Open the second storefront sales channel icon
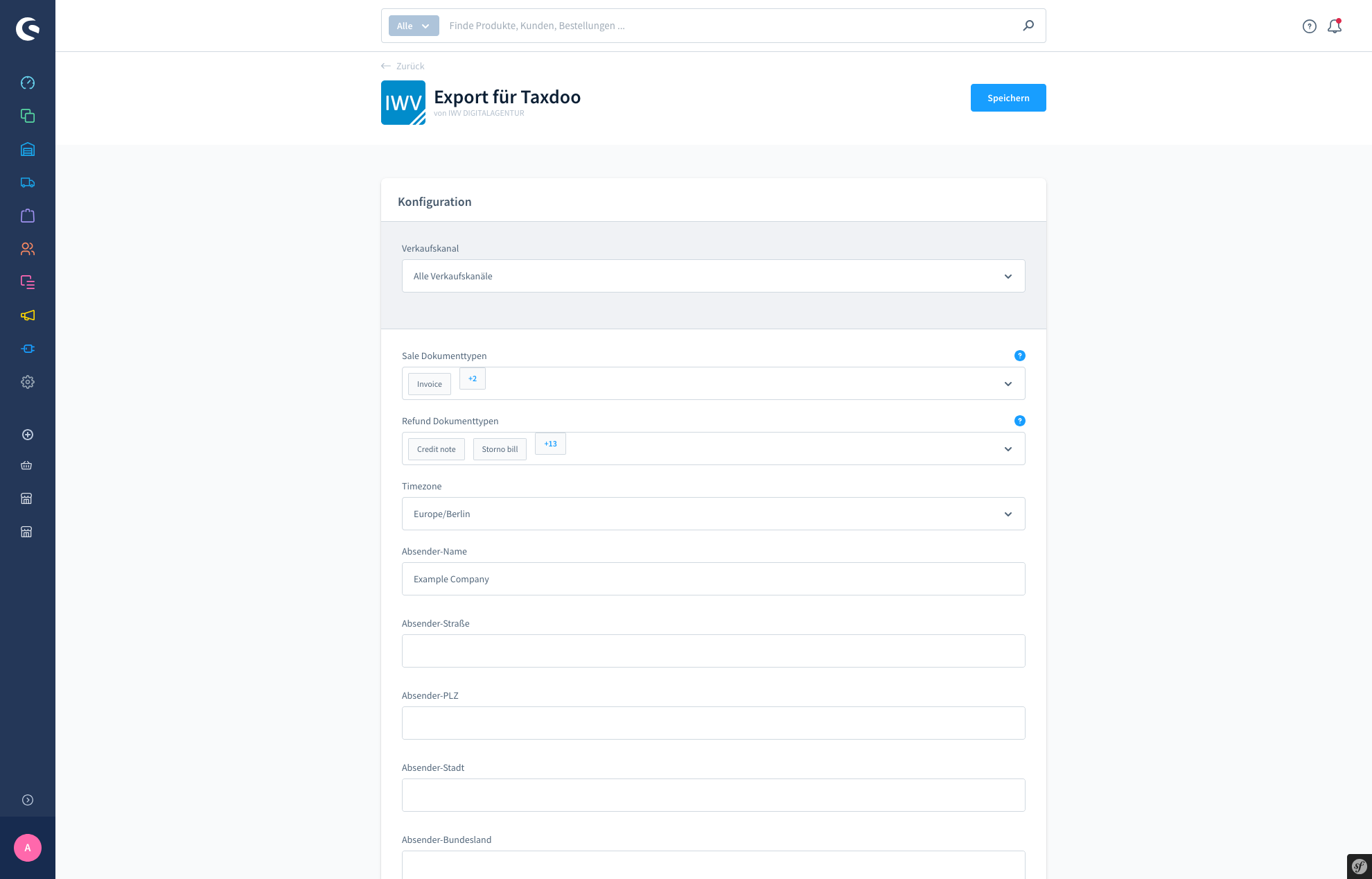The height and width of the screenshot is (879, 1372). tap(26, 532)
